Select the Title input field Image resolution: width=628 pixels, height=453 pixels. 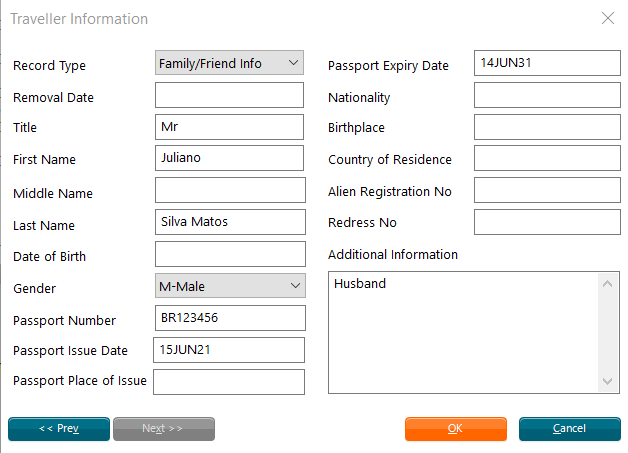tap(229, 127)
